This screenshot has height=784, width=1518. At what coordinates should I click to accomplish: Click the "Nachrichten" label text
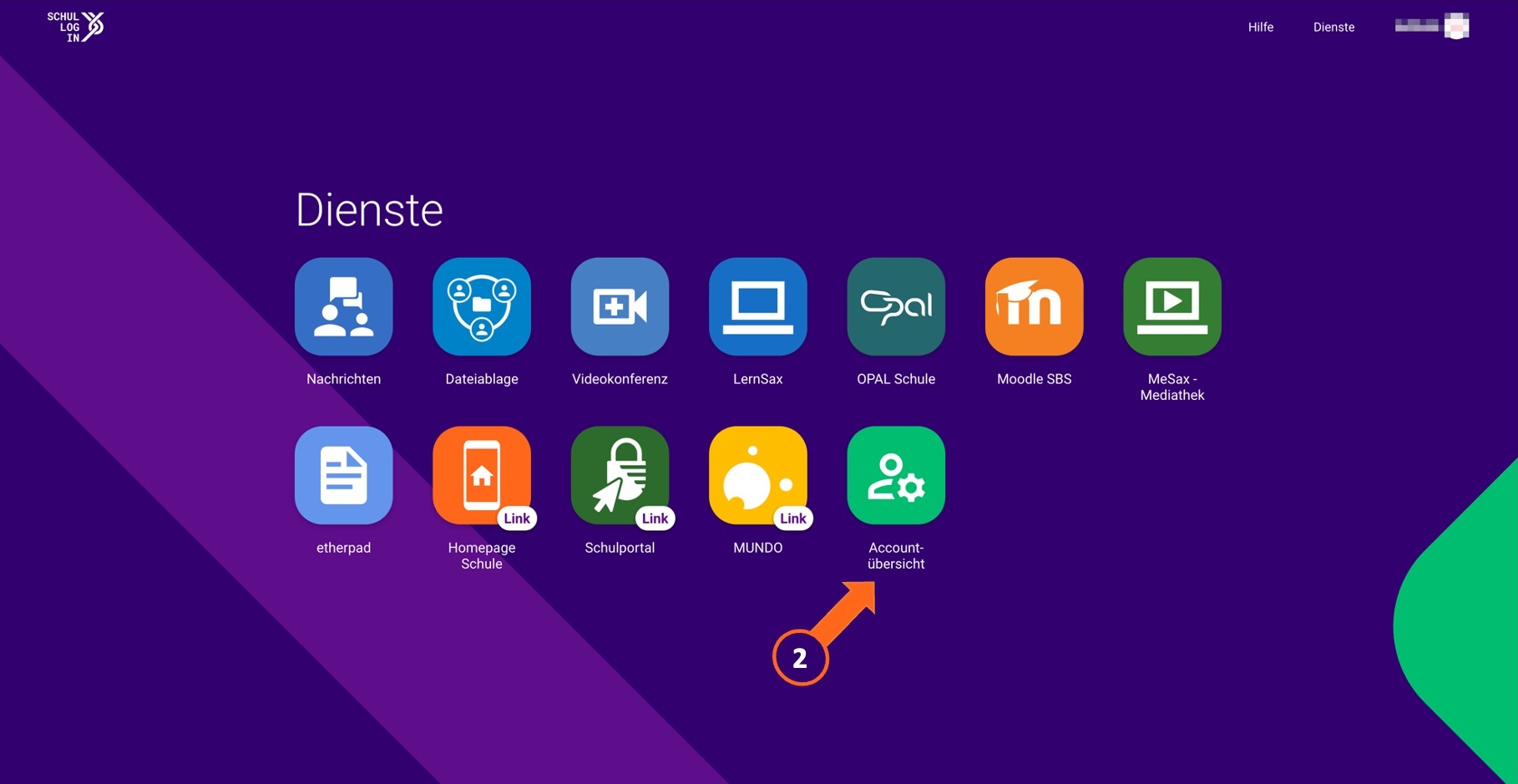(343, 379)
